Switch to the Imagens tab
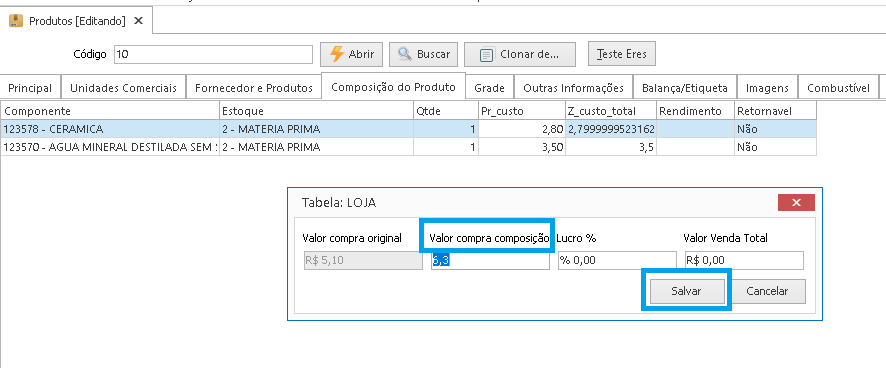 coord(767,88)
